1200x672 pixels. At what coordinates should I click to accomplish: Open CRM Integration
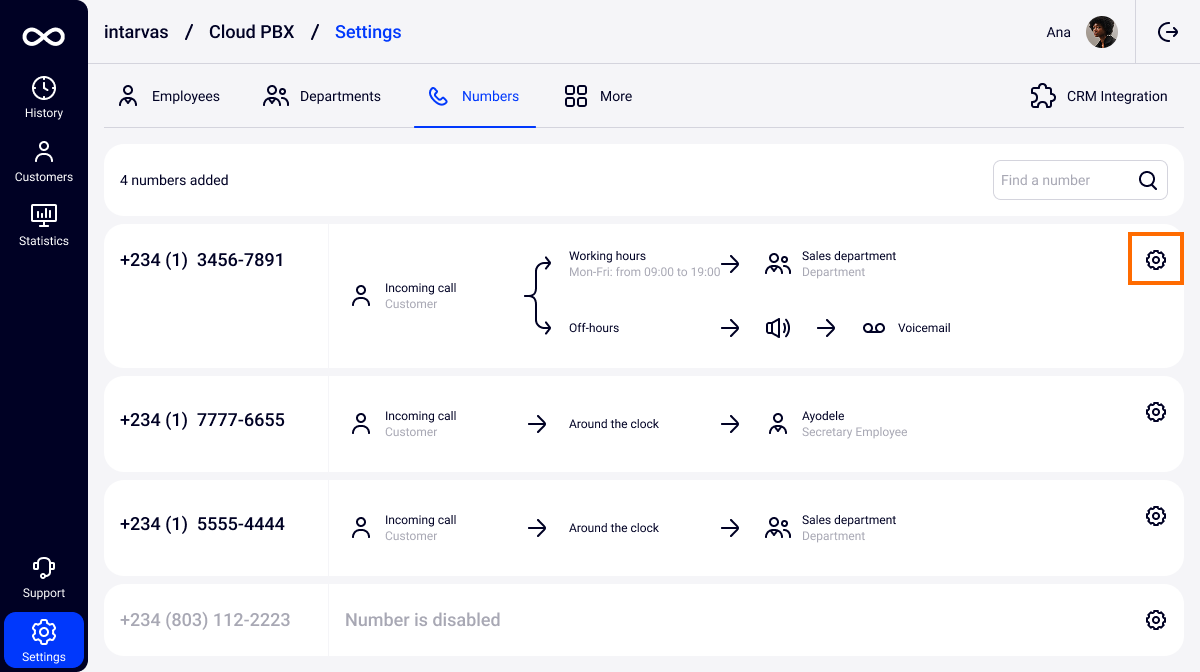[1098, 97]
